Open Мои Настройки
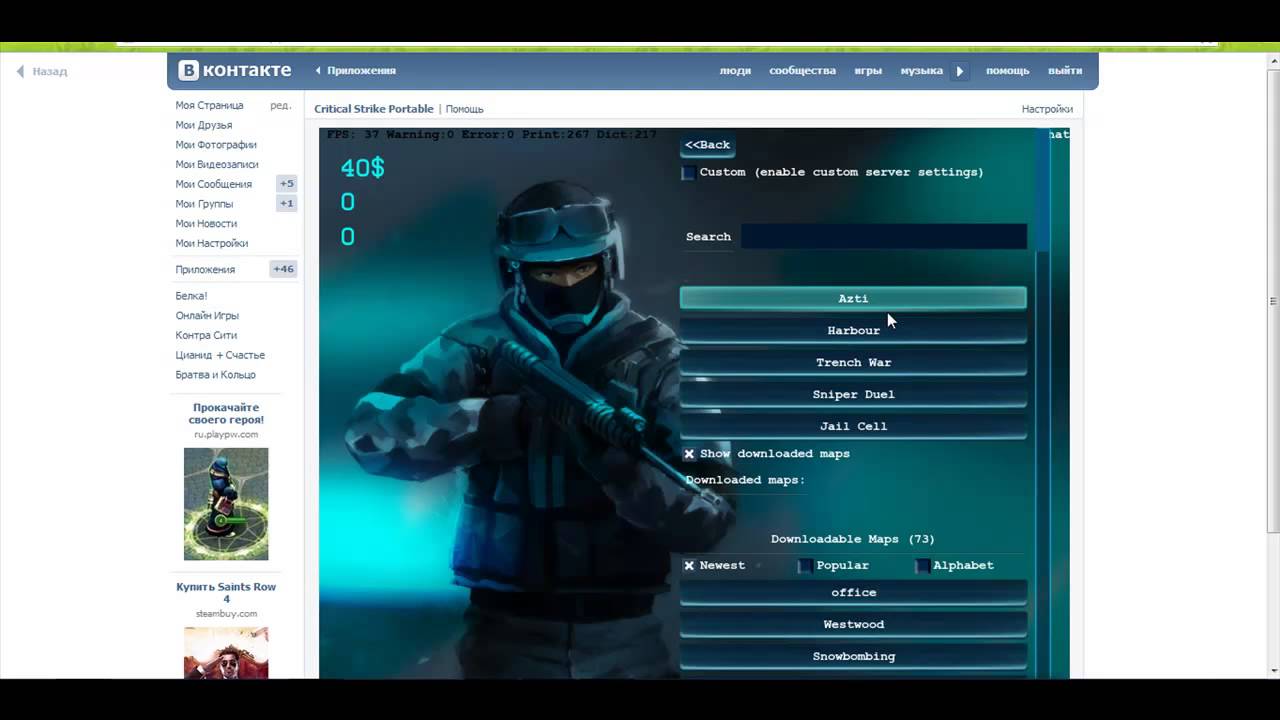1280x720 pixels. click(212, 243)
